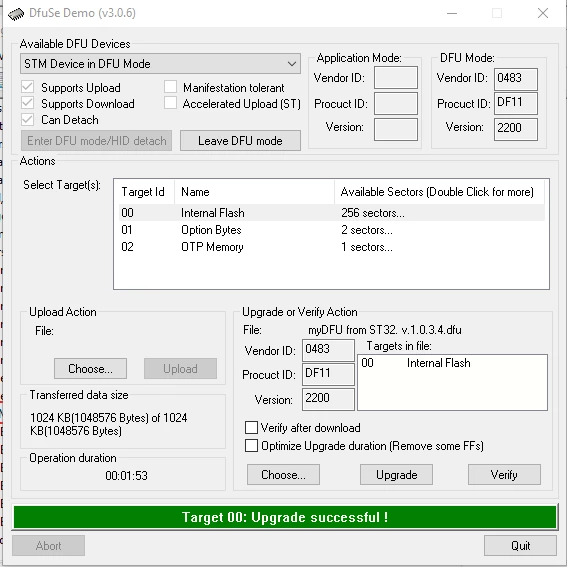
Task: Close the DfuSe Demo window
Action: tap(543, 13)
